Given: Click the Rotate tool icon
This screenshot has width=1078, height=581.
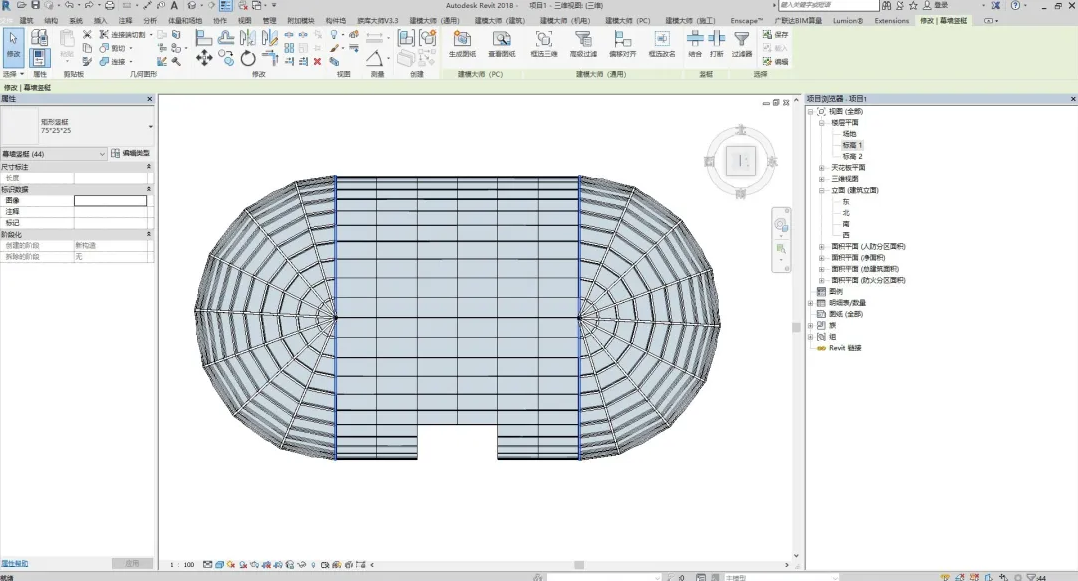Looking at the screenshot, I should [x=248, y=59].
